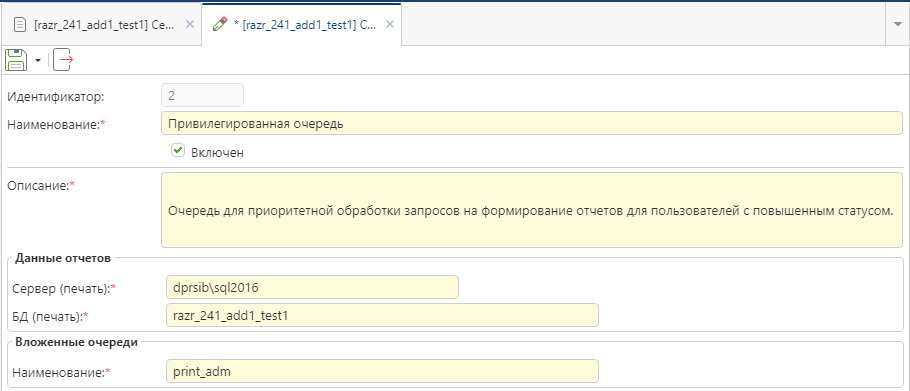Click the Сервер (печать) field dprsib\sql2016
Screen dimensions: 910x391
click(312, 287)
